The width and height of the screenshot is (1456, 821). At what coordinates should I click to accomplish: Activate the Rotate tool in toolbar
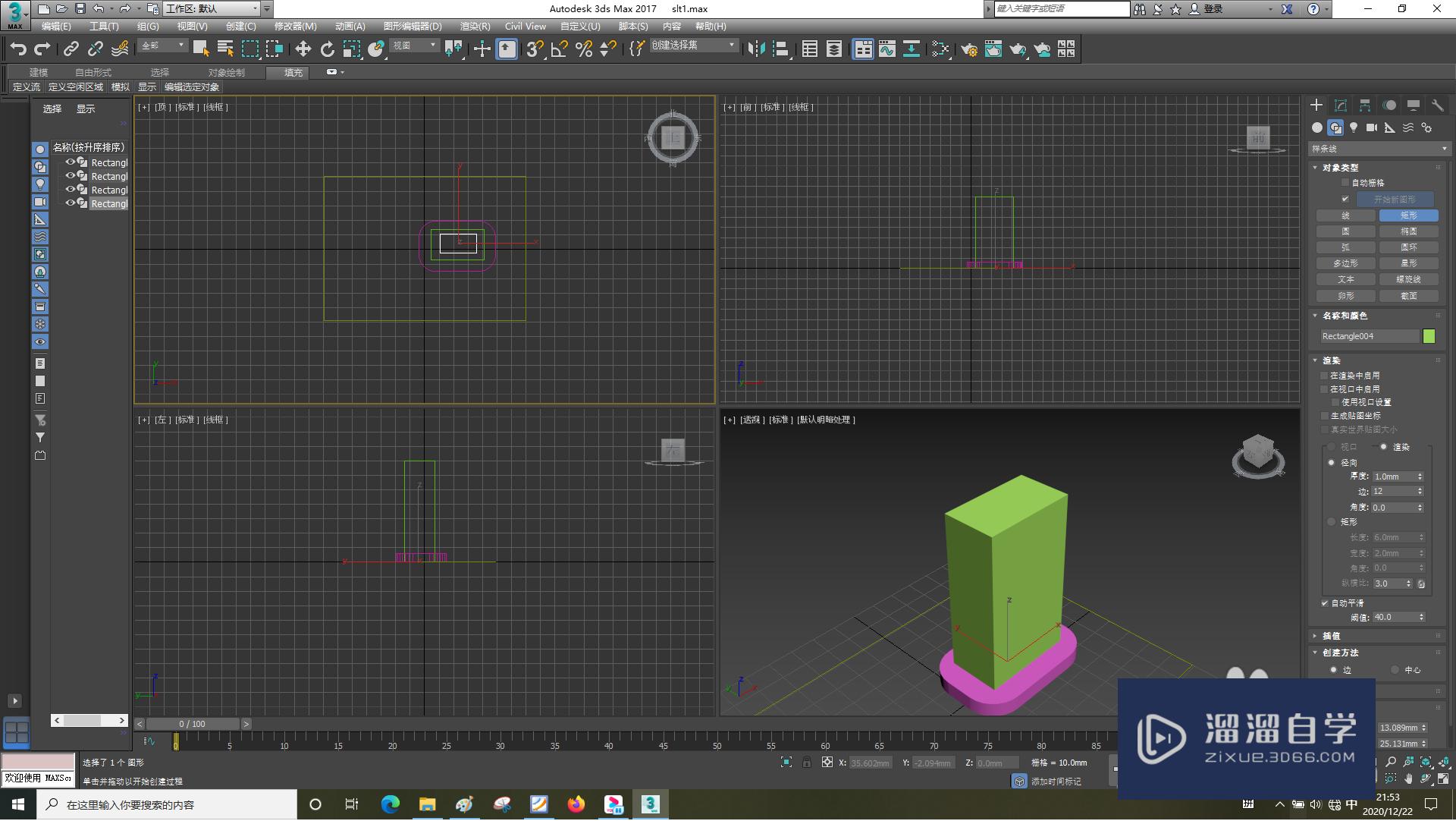click(x=327, y=49)
